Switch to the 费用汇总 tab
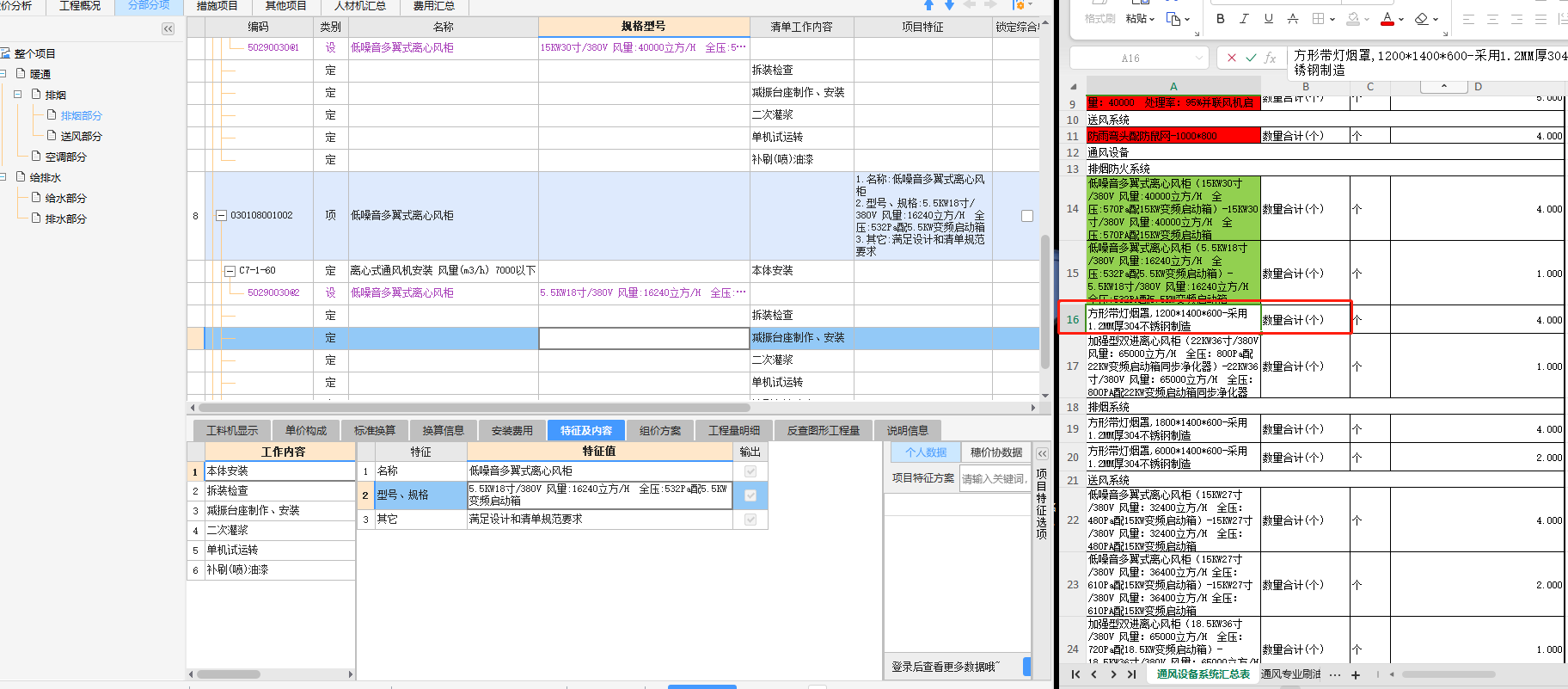This screenshot has height=689, width=1568. pos(433,6)
